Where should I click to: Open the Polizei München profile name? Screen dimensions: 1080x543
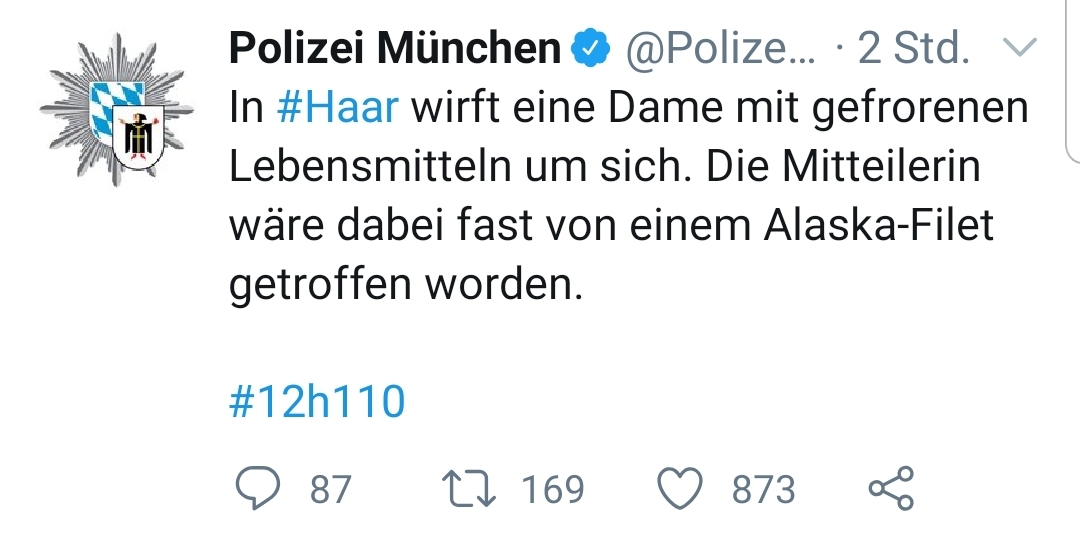(395, 48)
